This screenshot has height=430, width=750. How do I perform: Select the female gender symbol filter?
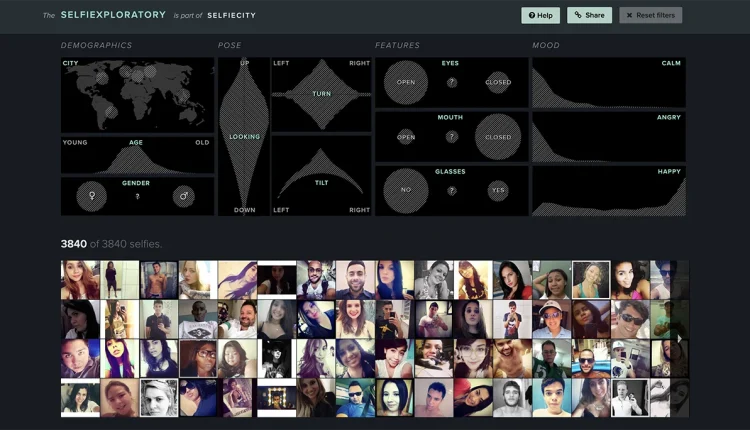[x=91, y=196]
